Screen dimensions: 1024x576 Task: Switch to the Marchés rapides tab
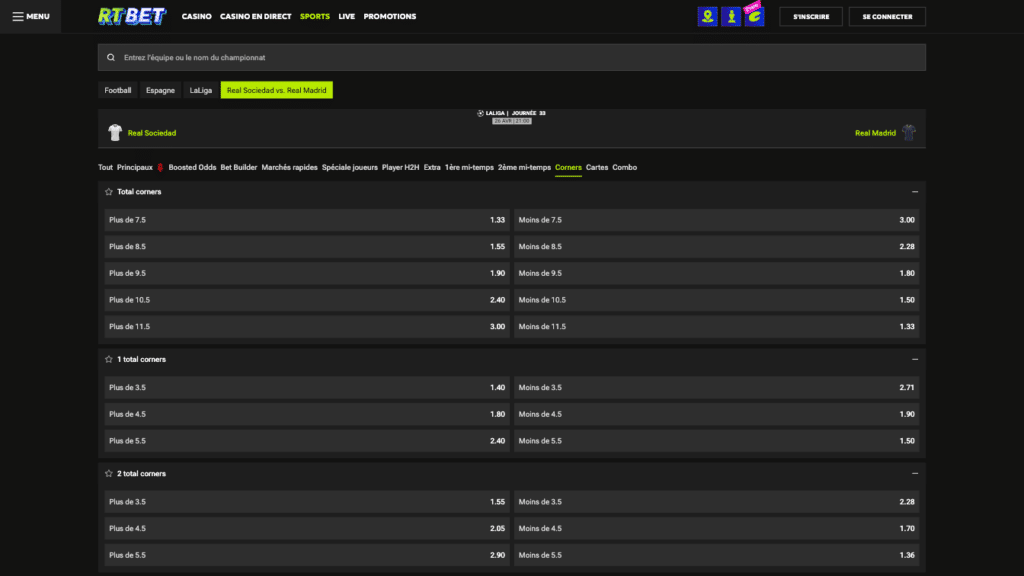tap(289, 168)
